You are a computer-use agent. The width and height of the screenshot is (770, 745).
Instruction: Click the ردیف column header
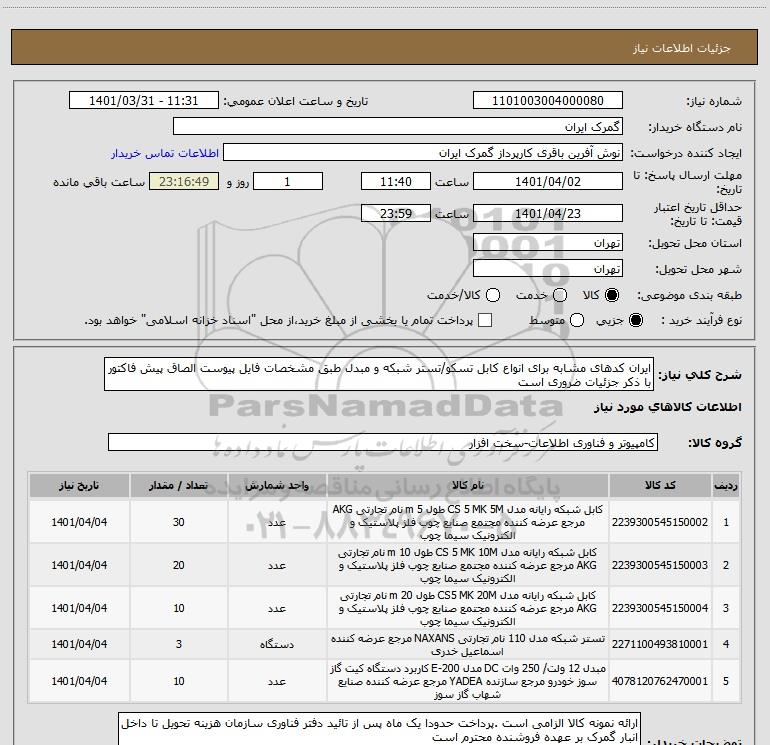726,485
